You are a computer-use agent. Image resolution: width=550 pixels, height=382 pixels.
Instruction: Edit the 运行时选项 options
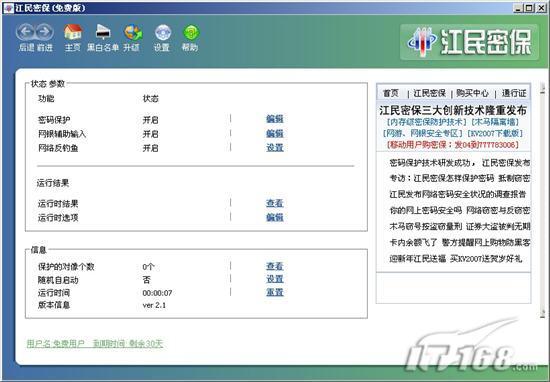275,217
